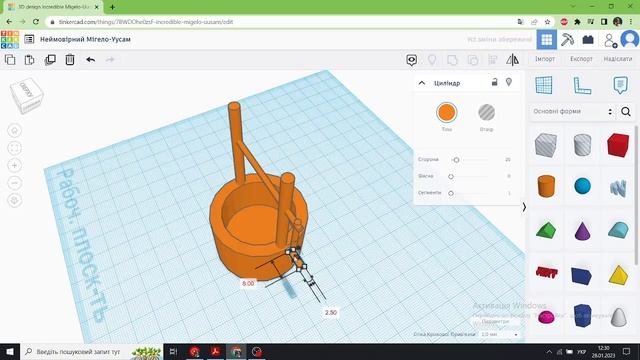
Task: Zoom in with the plus button
Action: (x=15, y=165)
